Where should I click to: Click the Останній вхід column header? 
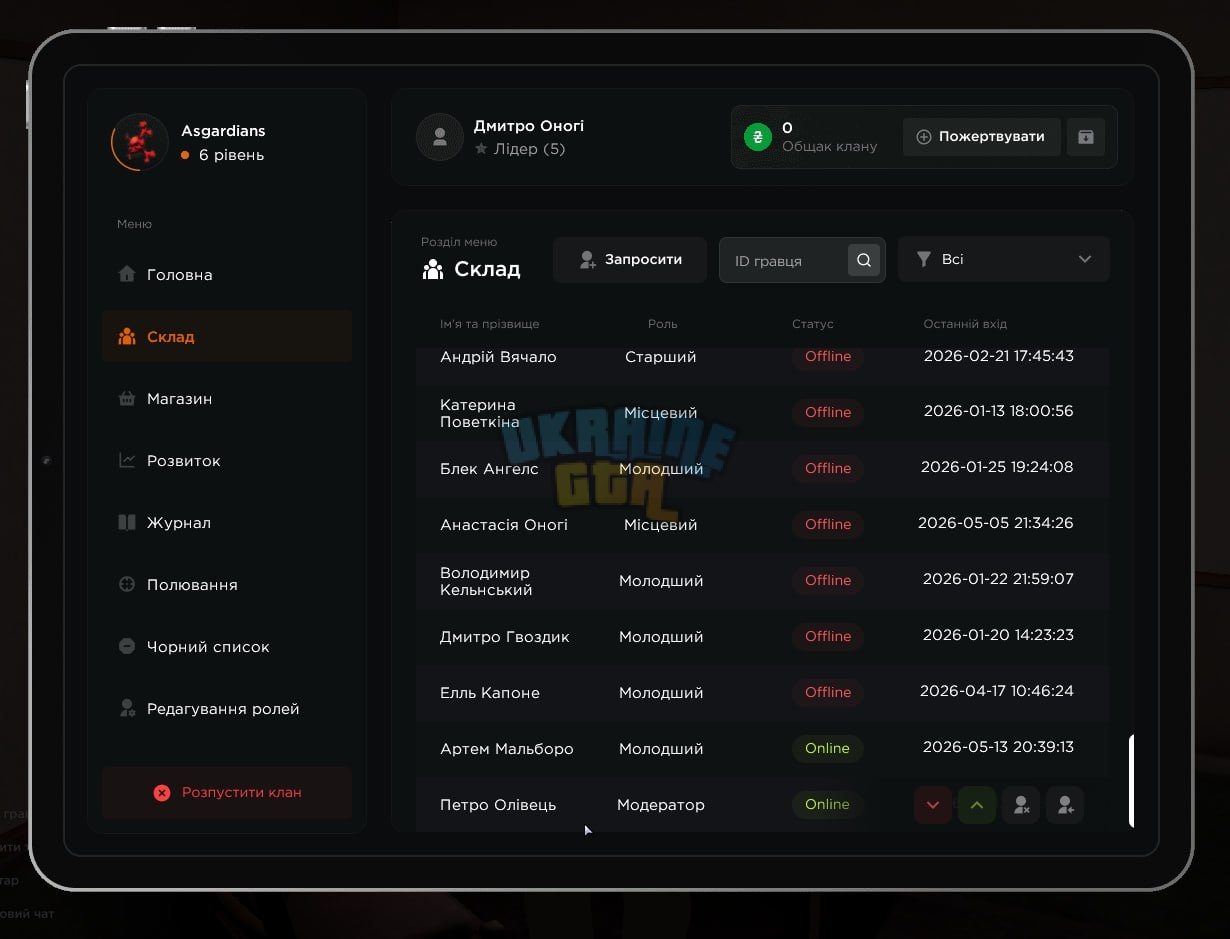[x=965, y=324]
